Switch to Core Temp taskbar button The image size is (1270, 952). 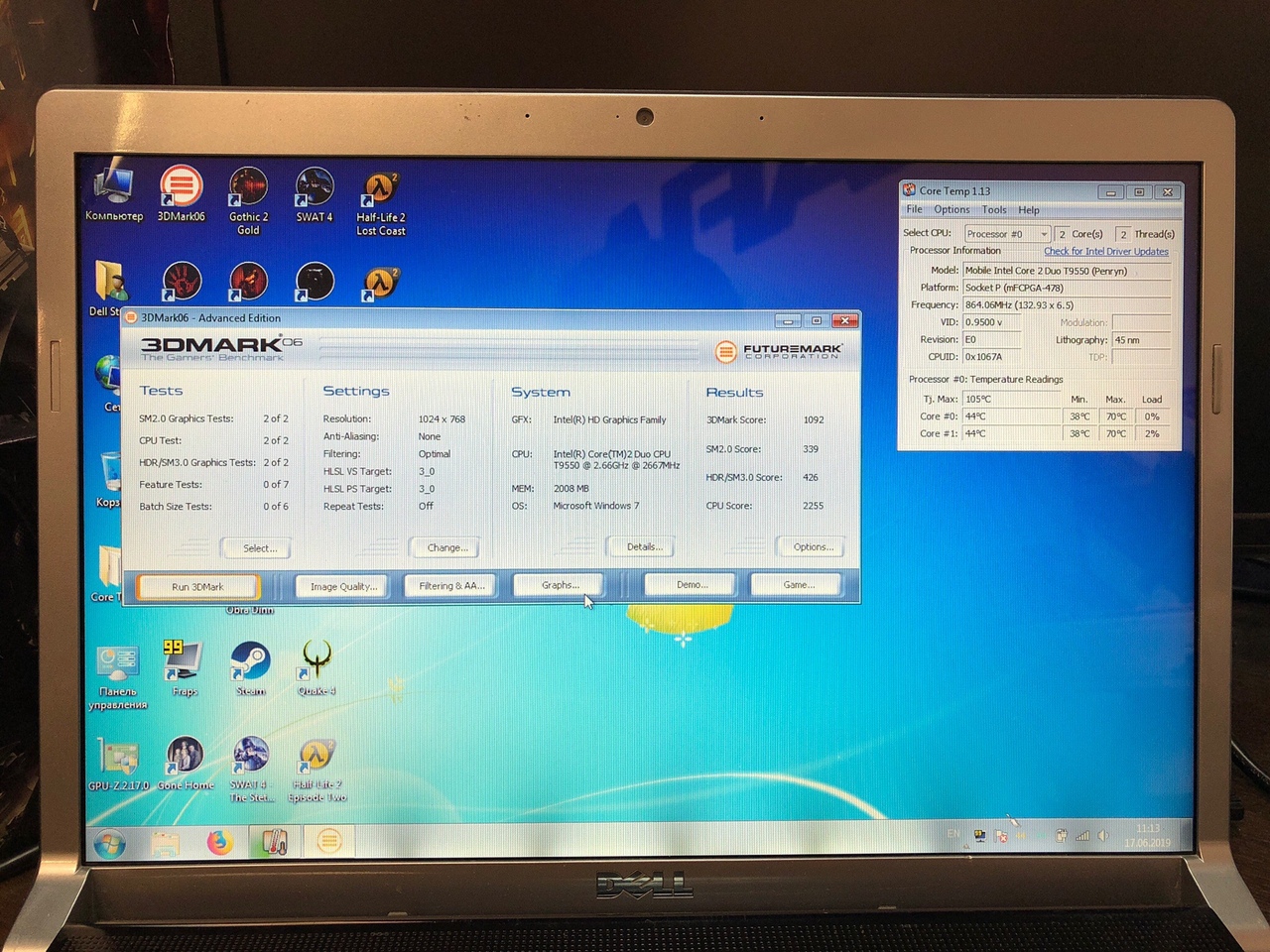274,842
